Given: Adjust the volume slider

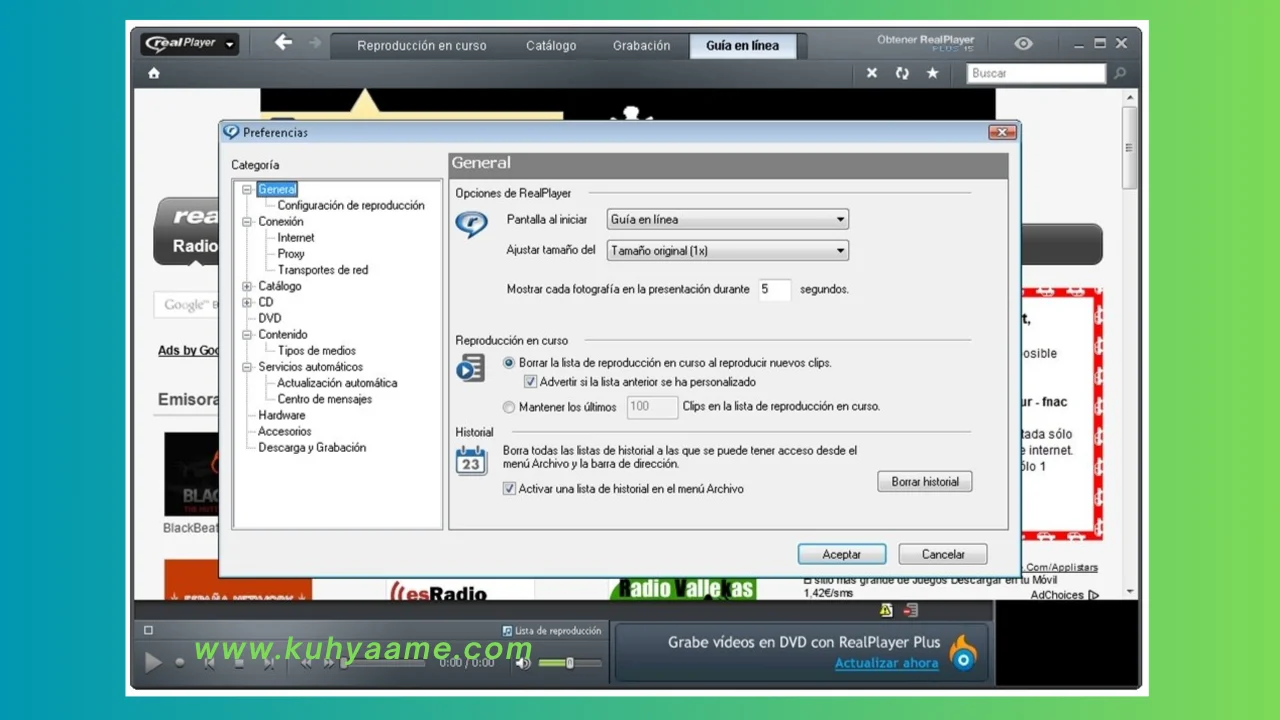Looking at the screenshot, I should pyautogui.click(x=570, y=663).
